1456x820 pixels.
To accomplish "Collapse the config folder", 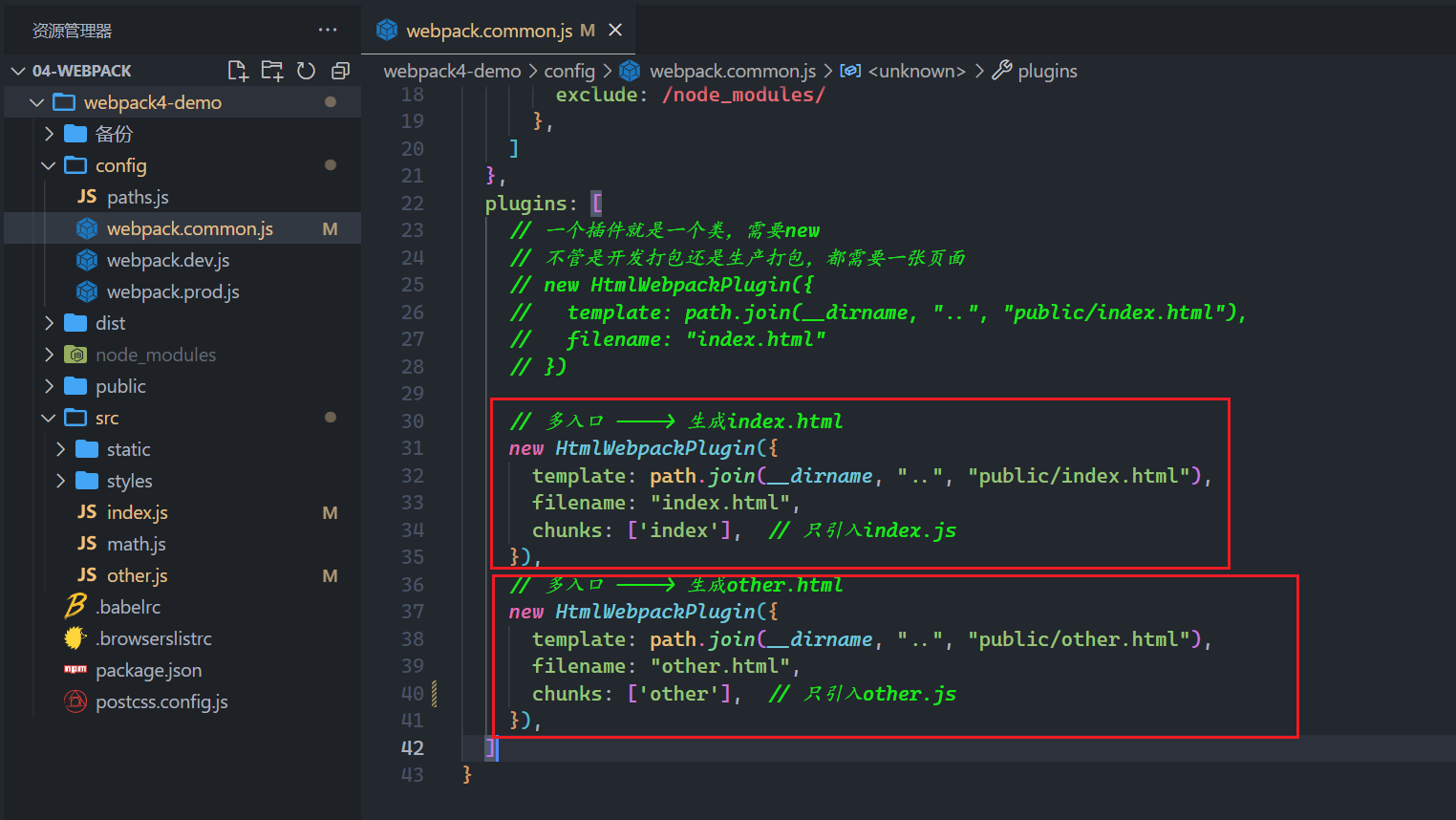I will 49,165.
